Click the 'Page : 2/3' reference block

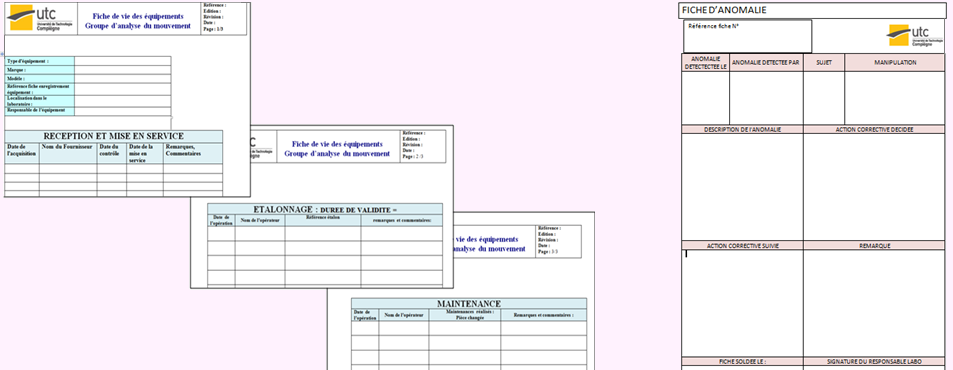[x=423, y=146]
